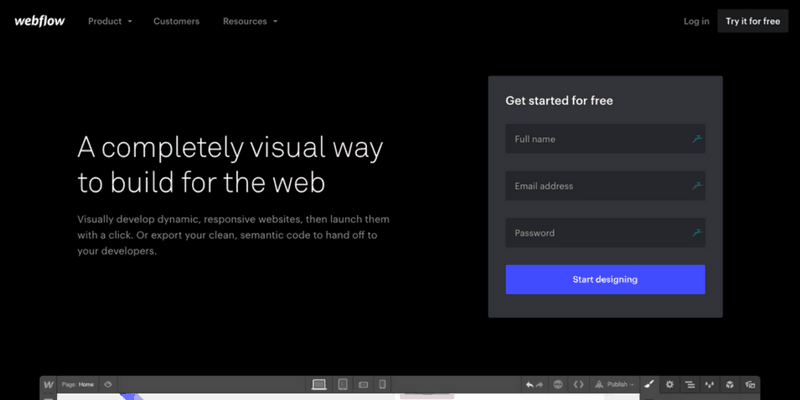Expand the Product dropdown menu
Image resolution: width=800 pixels, height=400 pixels.
110,21
